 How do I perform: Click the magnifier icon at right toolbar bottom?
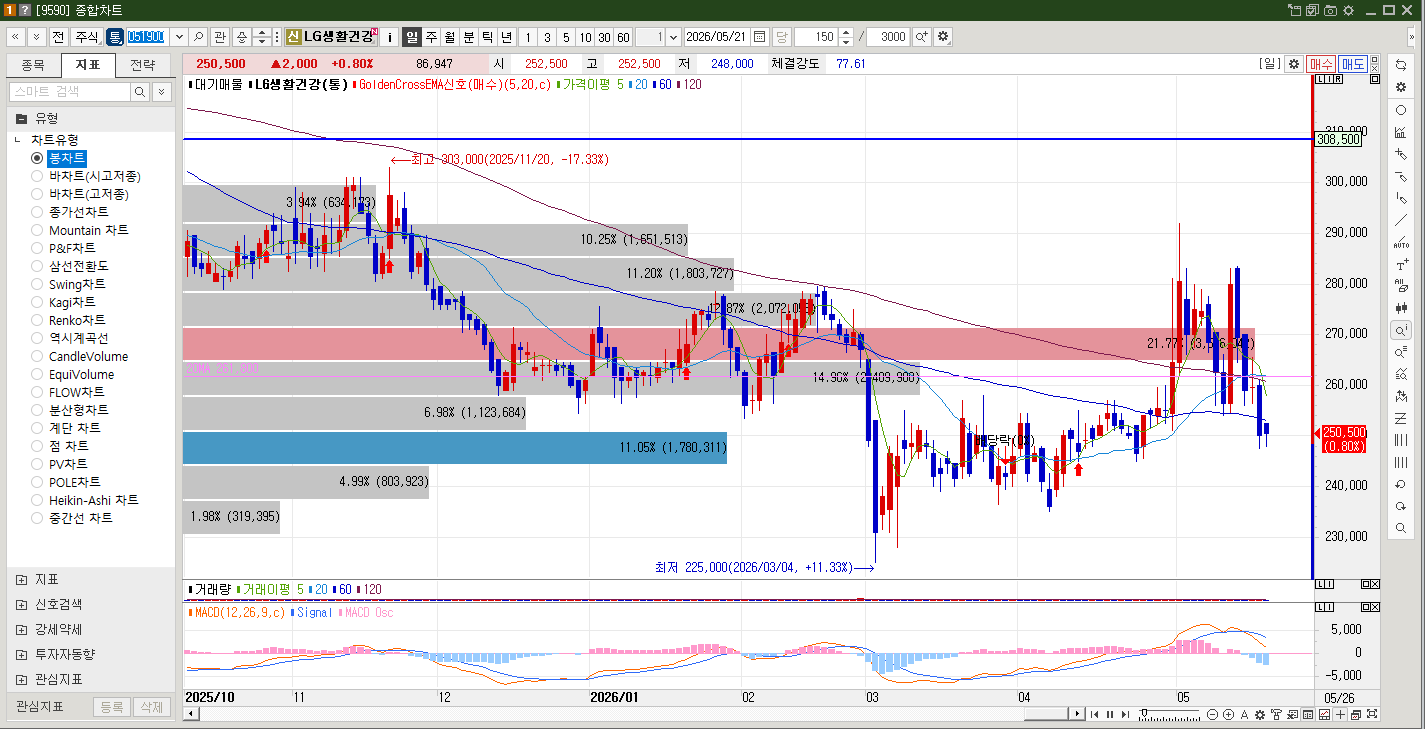pos(1401,527)
